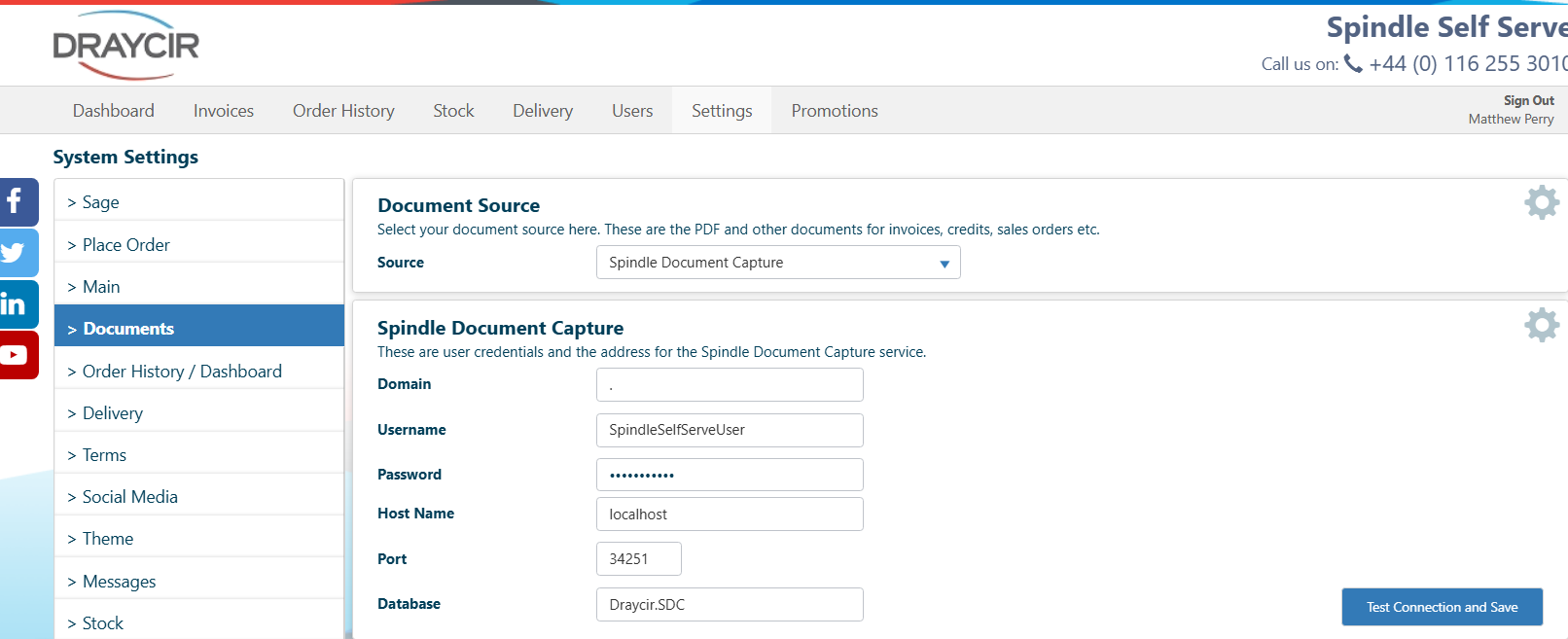This screenshot has width=1568, height=639.
Task: Click the Username input field
Action: pyautogui.click(x=730, y=430)
